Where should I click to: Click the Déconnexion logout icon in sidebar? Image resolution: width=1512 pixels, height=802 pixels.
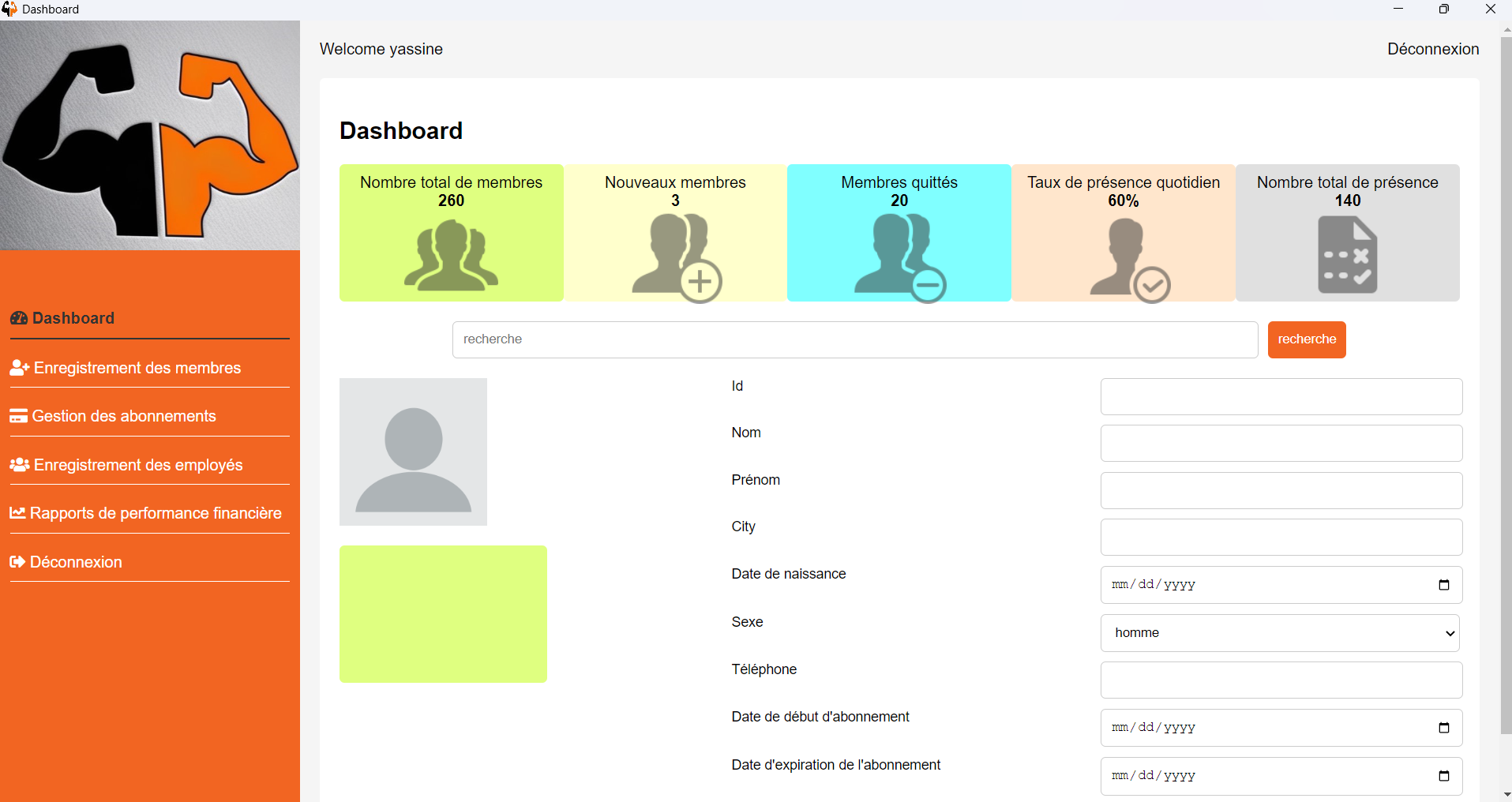pyautogui.click(x=17, y=562)
